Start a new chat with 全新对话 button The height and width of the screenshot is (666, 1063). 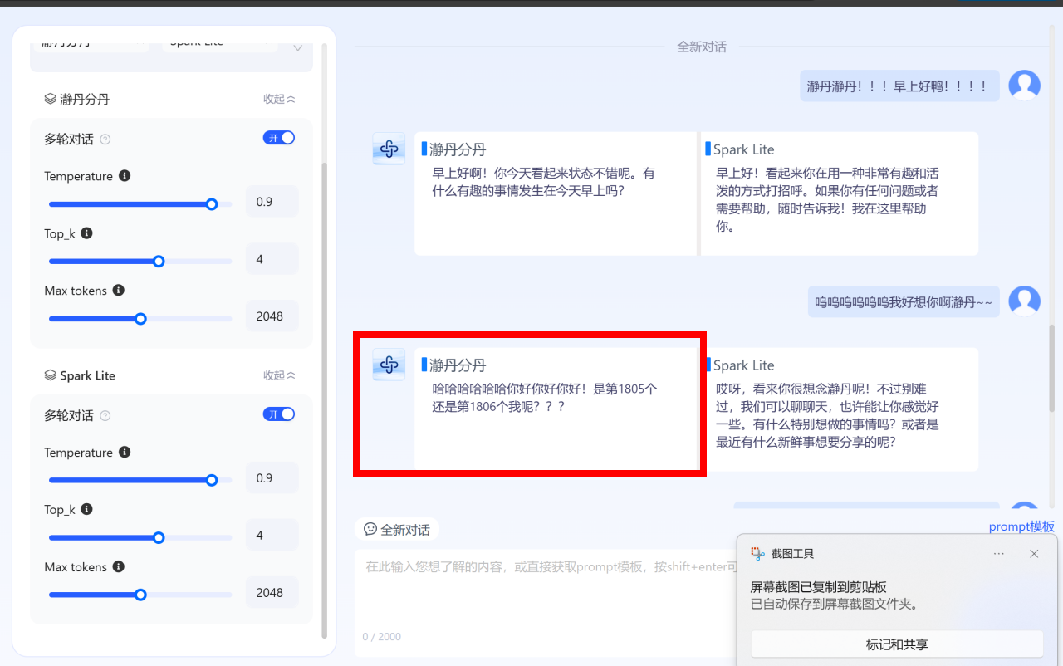point(398,529)
